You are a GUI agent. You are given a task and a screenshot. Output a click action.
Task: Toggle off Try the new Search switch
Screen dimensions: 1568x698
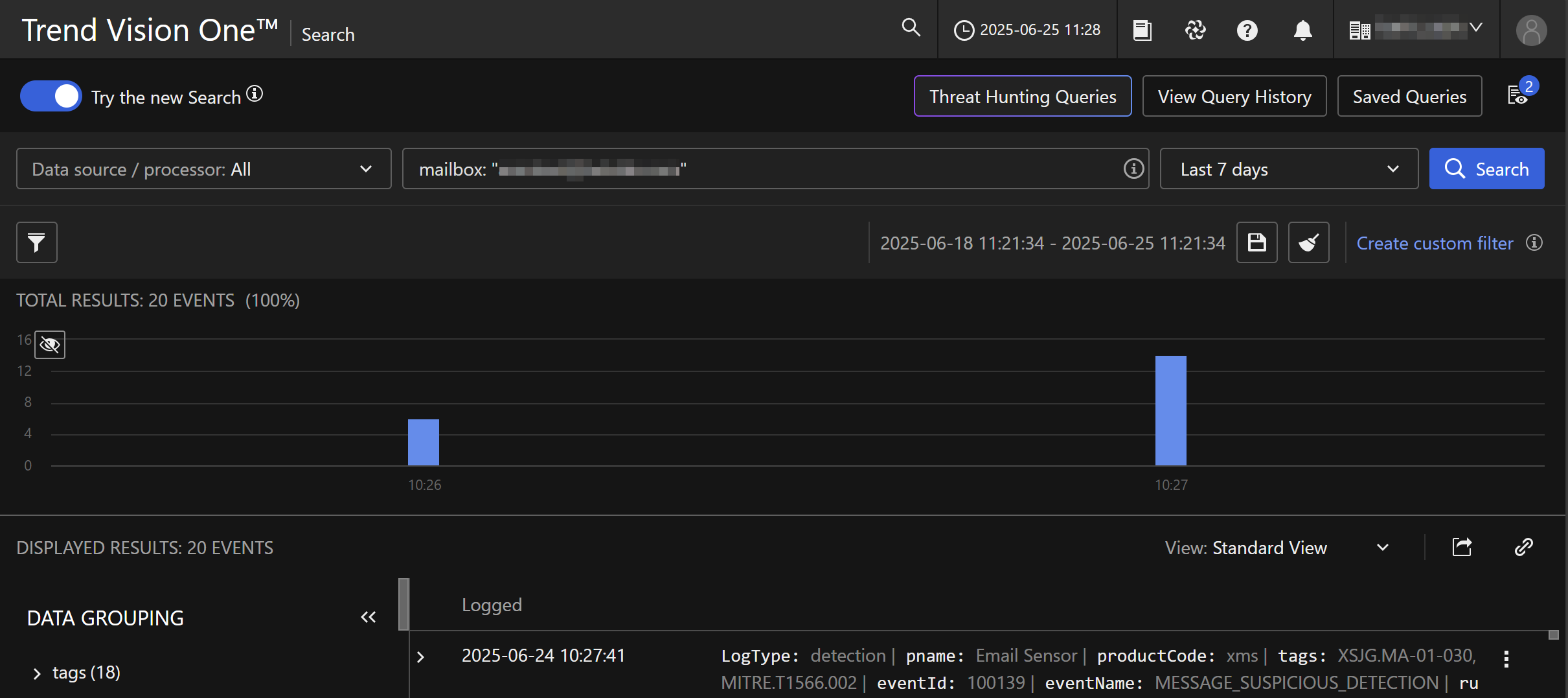tap(51, 97)
